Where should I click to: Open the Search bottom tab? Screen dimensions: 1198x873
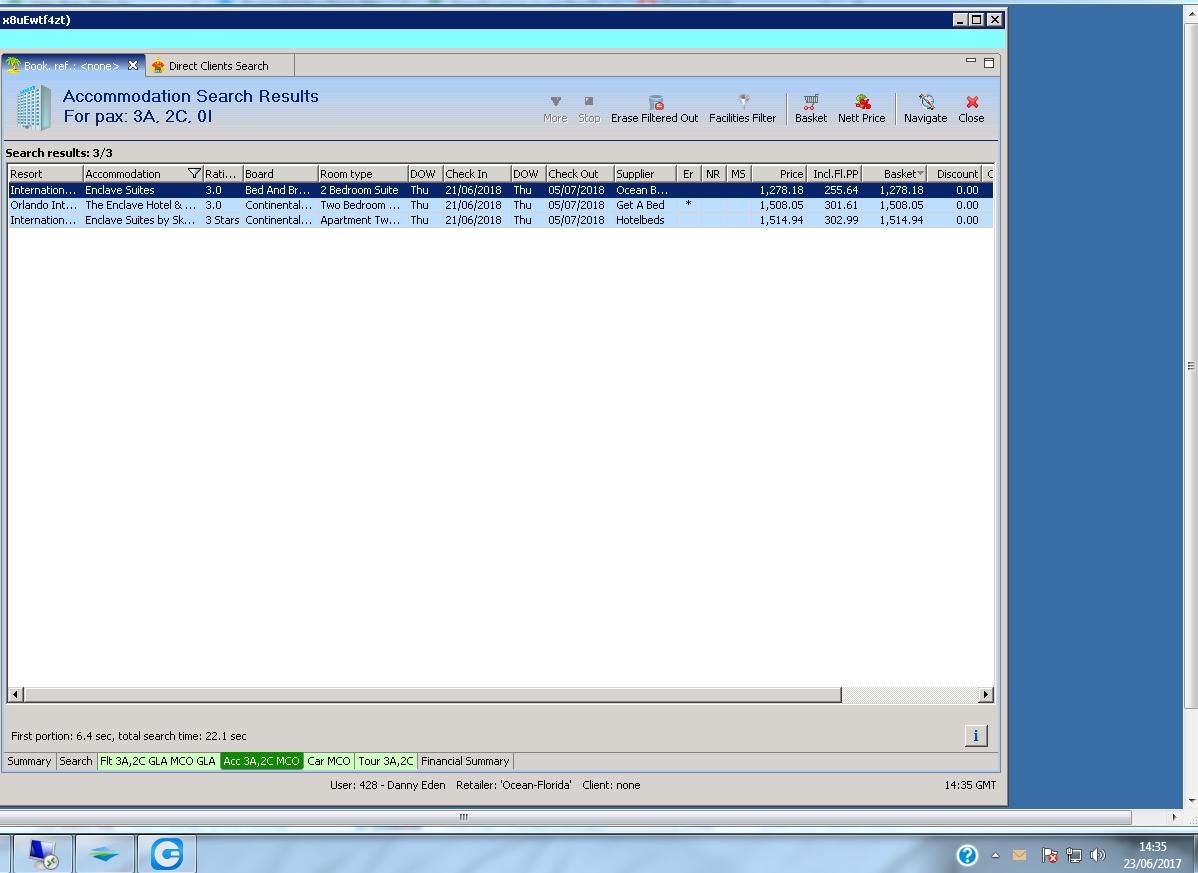[x=76, y=761]
